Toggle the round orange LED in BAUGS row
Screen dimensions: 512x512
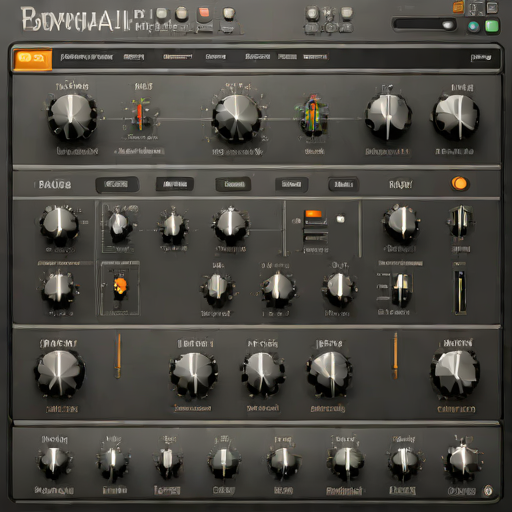tap(460, 183)
